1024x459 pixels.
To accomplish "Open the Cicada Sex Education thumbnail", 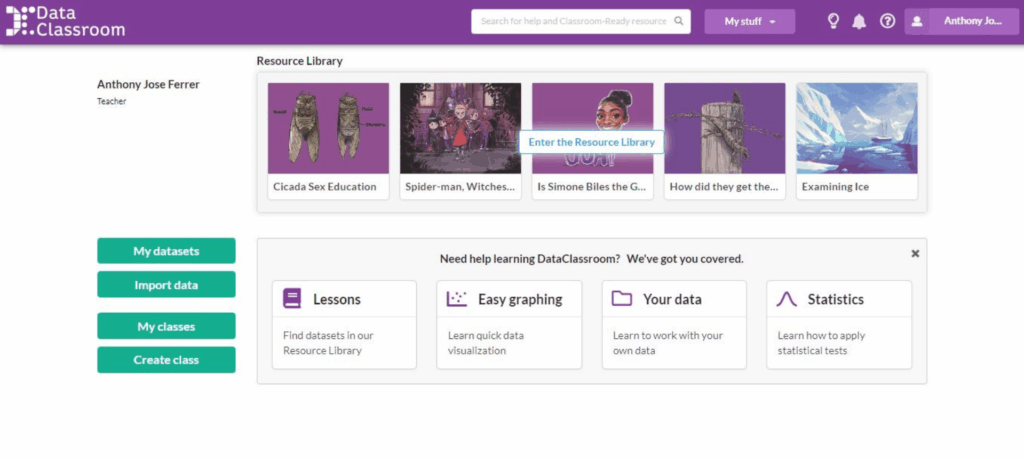I will (x=328, y=128).
